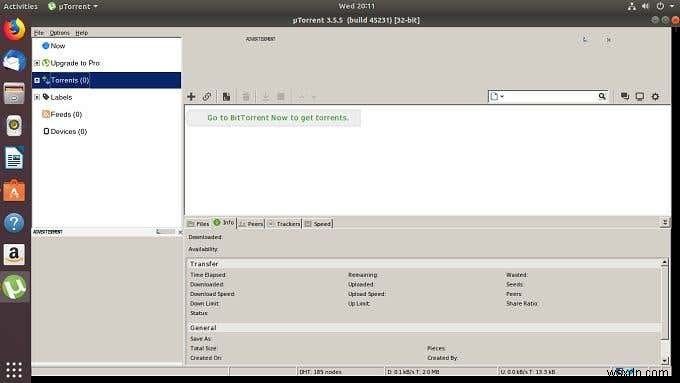The image size is (680, 383).
Task: Launch Rhythmbox from the dock
Action: pos(14,125)
